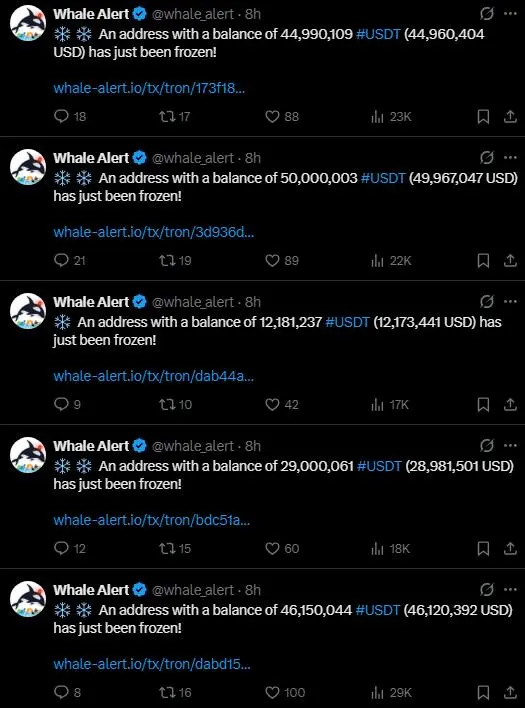
Task: Open the whale-alert.io/tx/tron/173f18 link
Action: coord(149,88)
